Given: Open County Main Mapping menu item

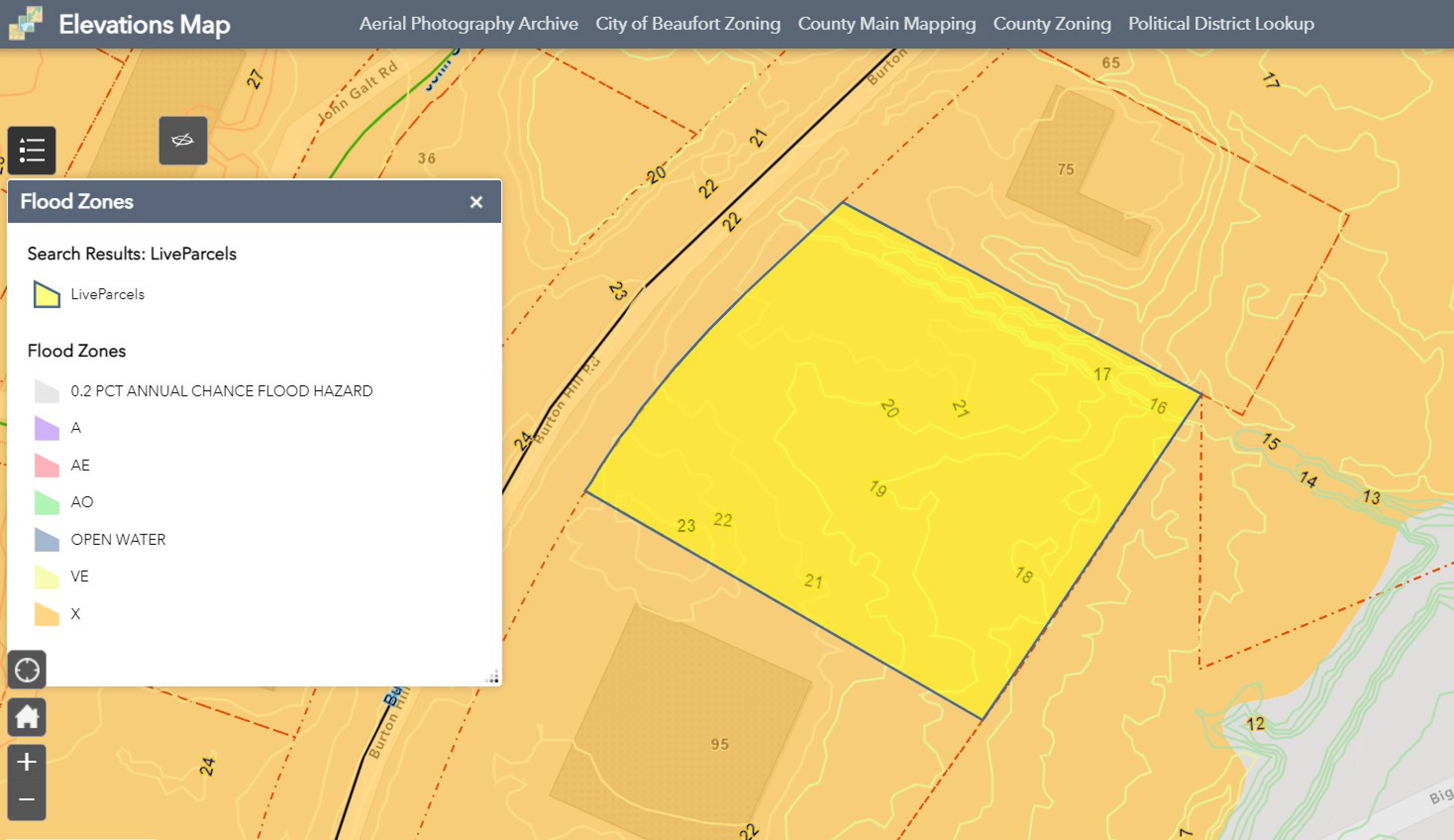Looking at the screenshot, I should (x=886, y=24).
